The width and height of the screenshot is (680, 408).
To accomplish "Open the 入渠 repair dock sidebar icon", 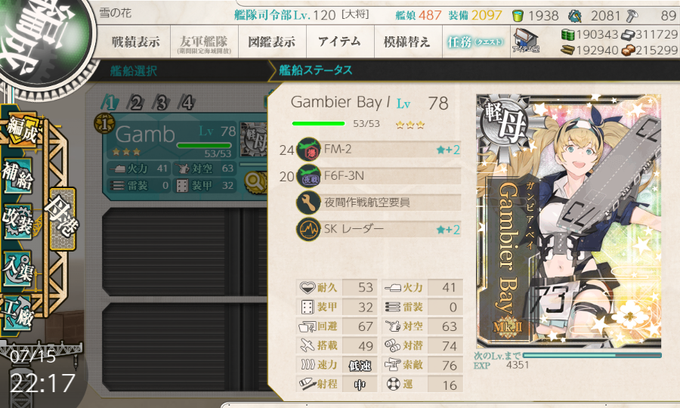I will click(18, 268).
